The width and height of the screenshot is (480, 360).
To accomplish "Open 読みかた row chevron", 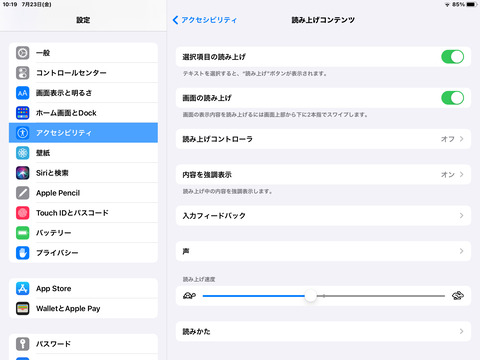I will pos(461,331).
